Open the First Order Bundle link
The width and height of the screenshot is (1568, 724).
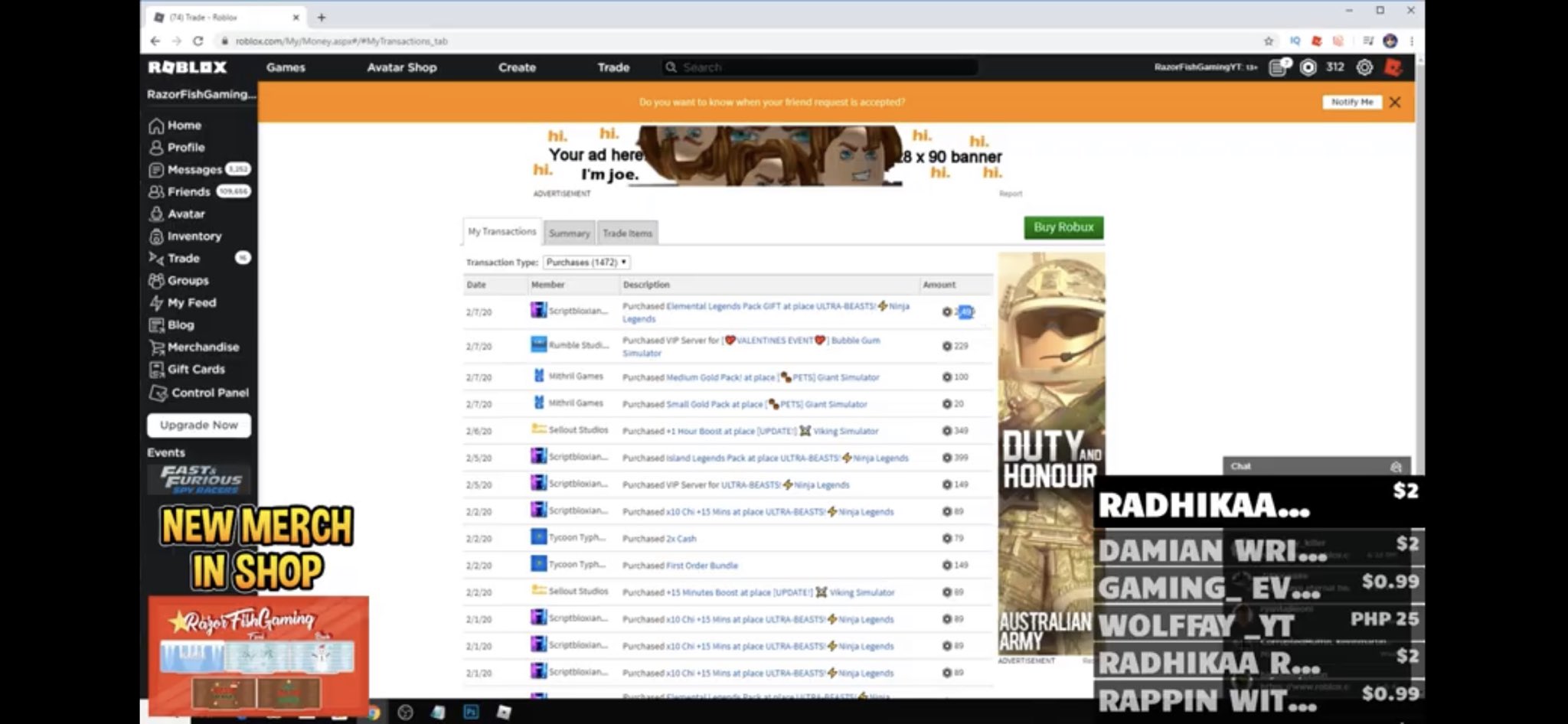(702, 566)
